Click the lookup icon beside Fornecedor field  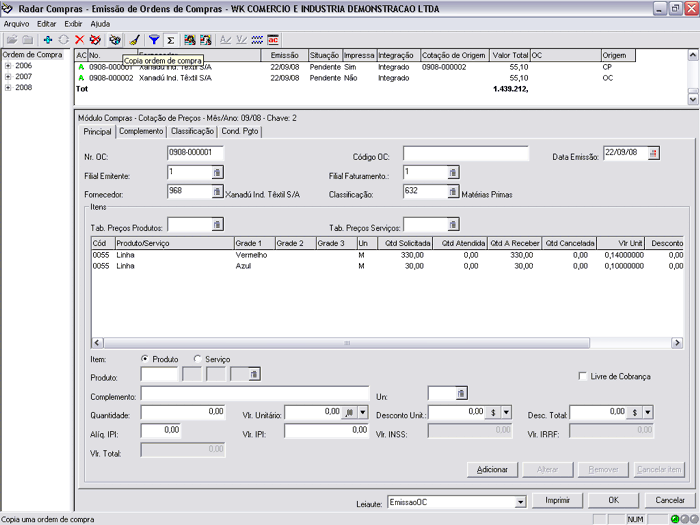point(216,192)
